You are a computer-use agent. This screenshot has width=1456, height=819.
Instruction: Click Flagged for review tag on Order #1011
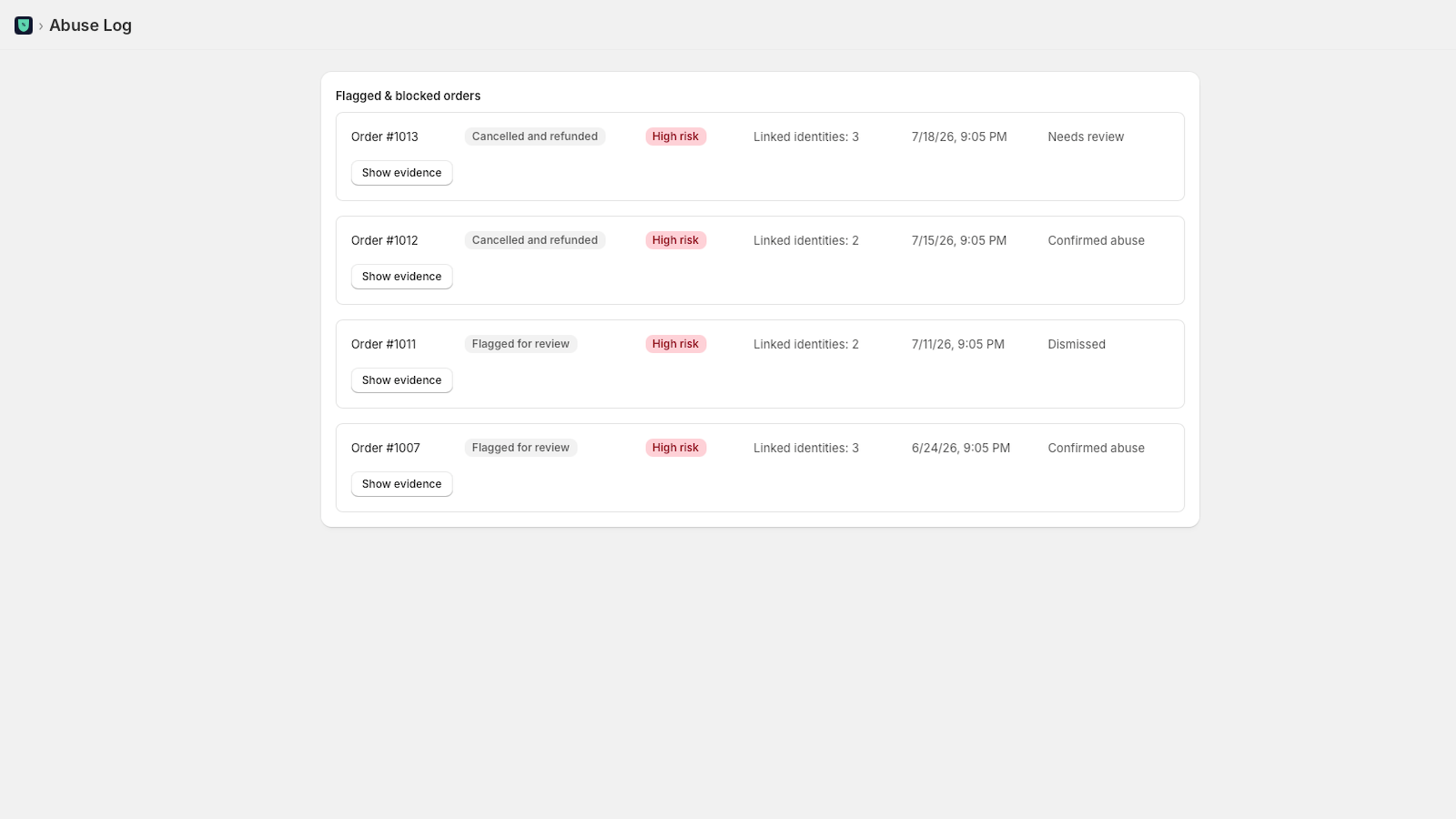pos(521,344)
